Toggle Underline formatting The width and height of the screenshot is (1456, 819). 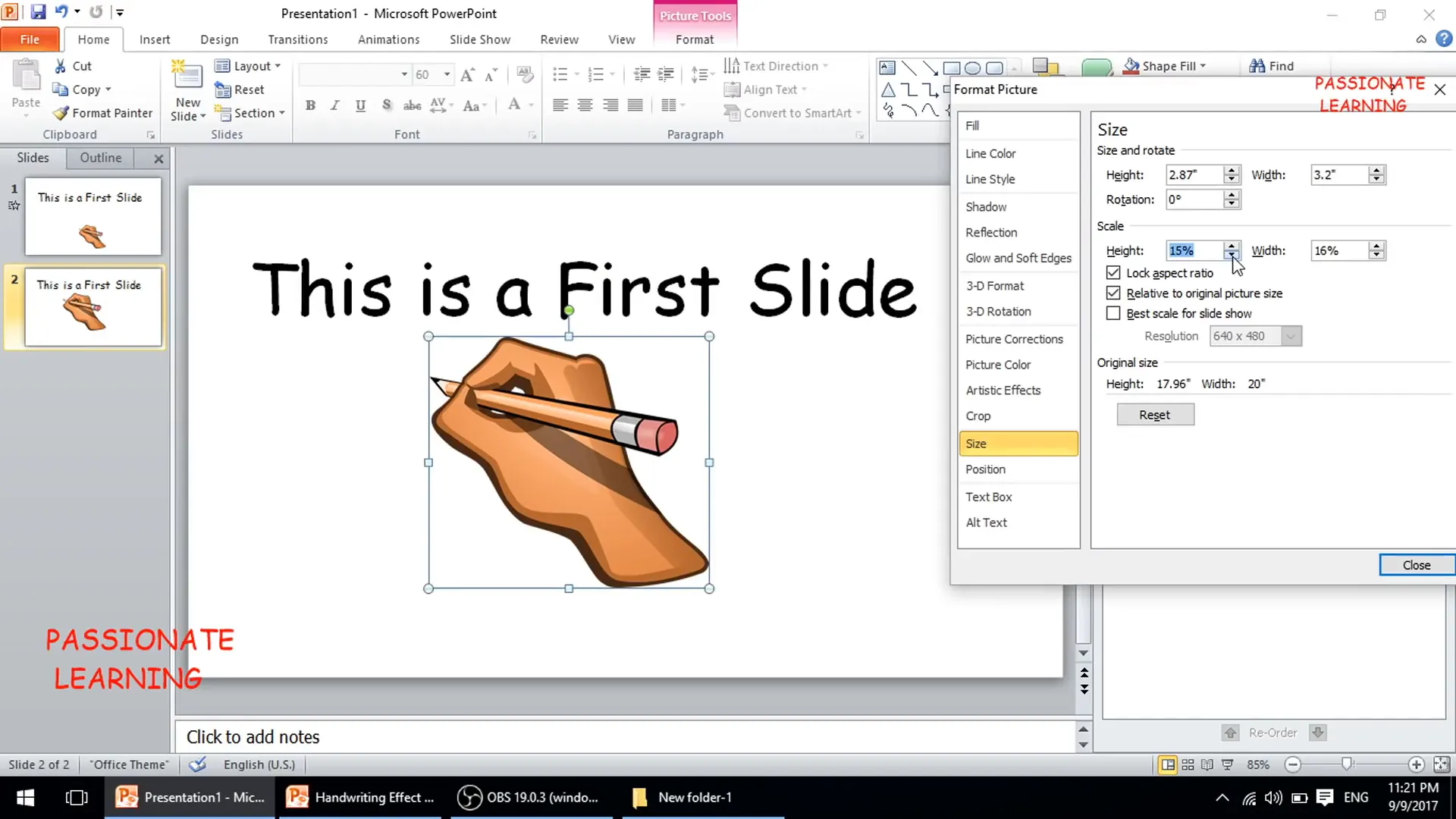click(360, 105)
